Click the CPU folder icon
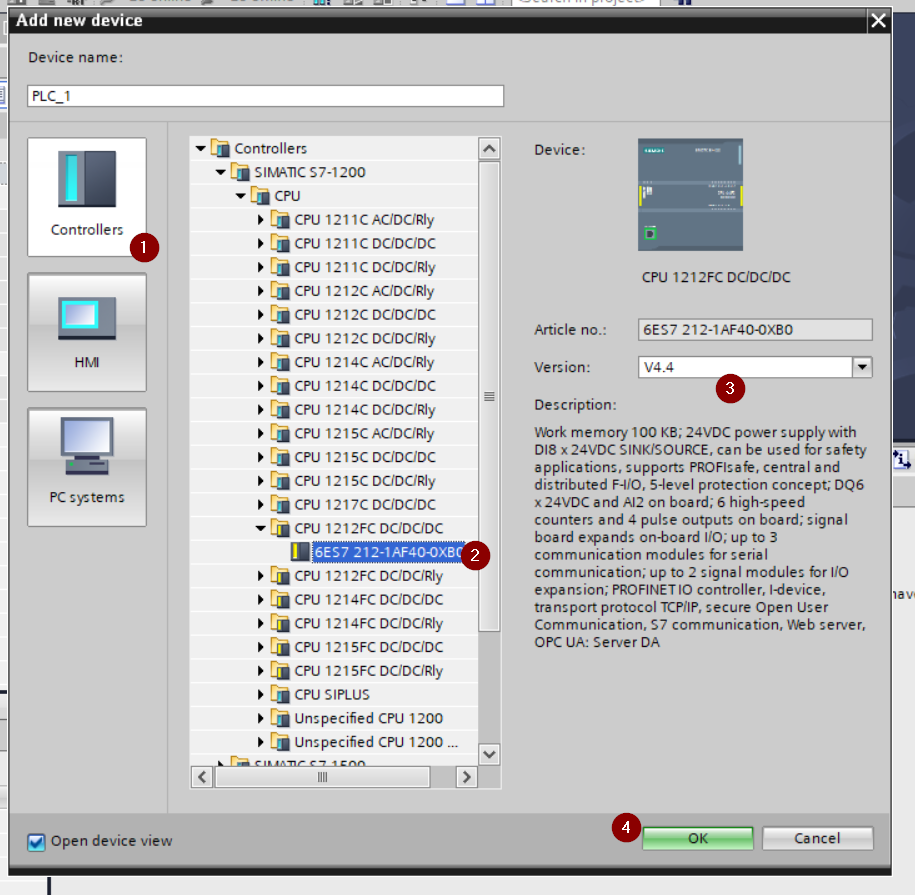 [260, 196]
